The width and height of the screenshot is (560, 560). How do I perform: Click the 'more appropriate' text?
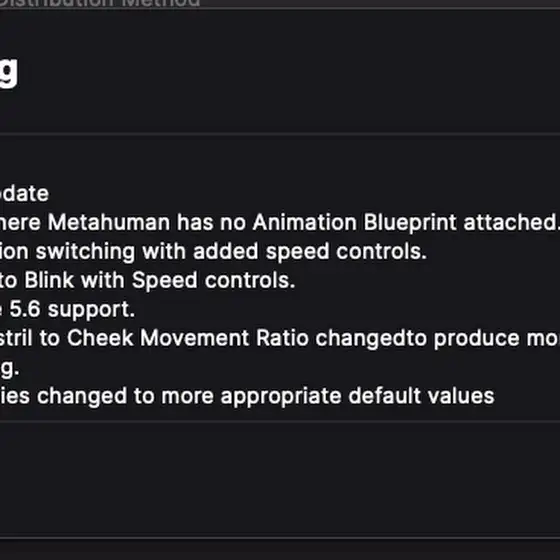click(251, 397)
